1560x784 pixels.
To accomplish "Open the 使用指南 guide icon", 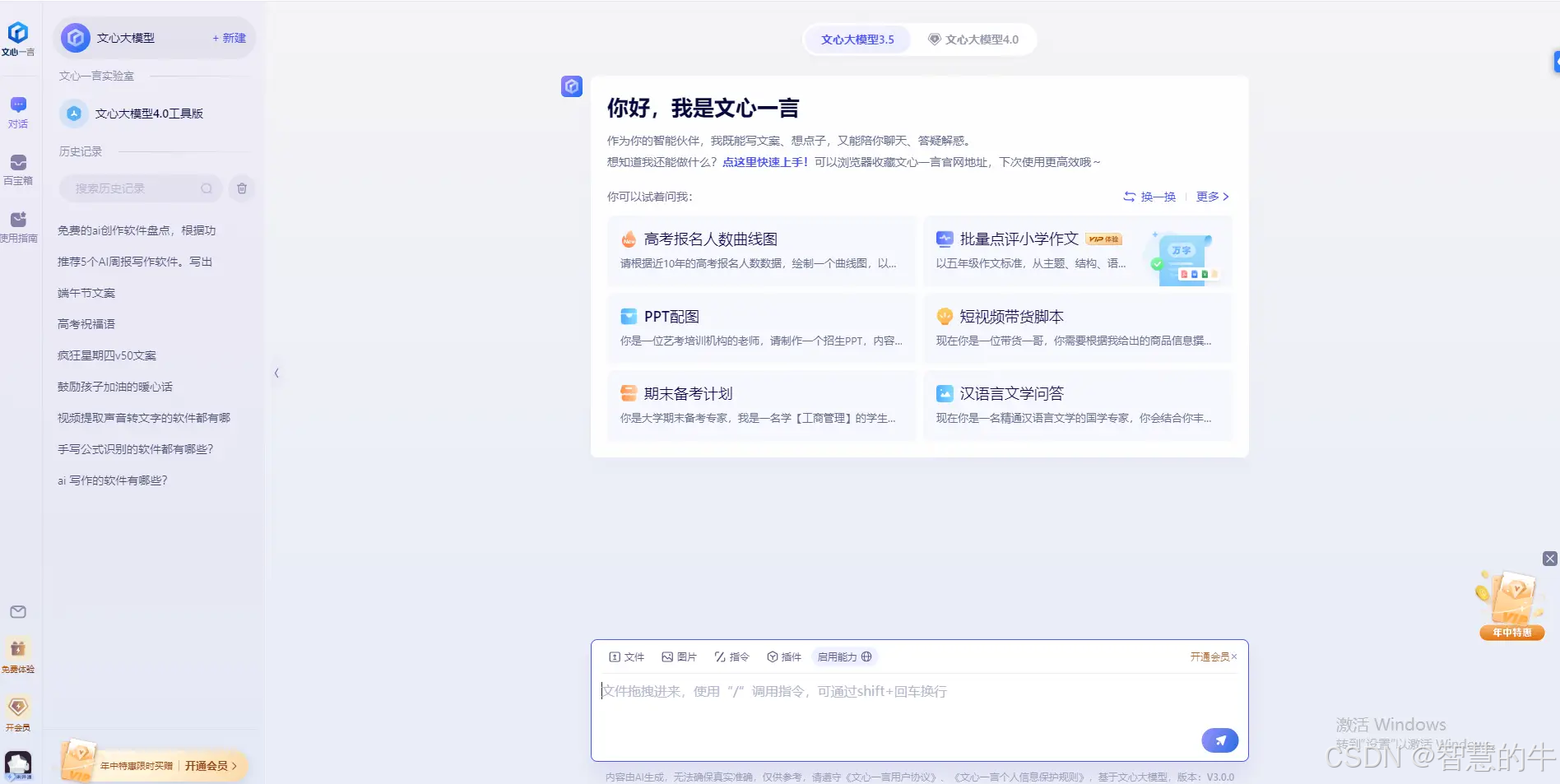I will click(18, 227).
